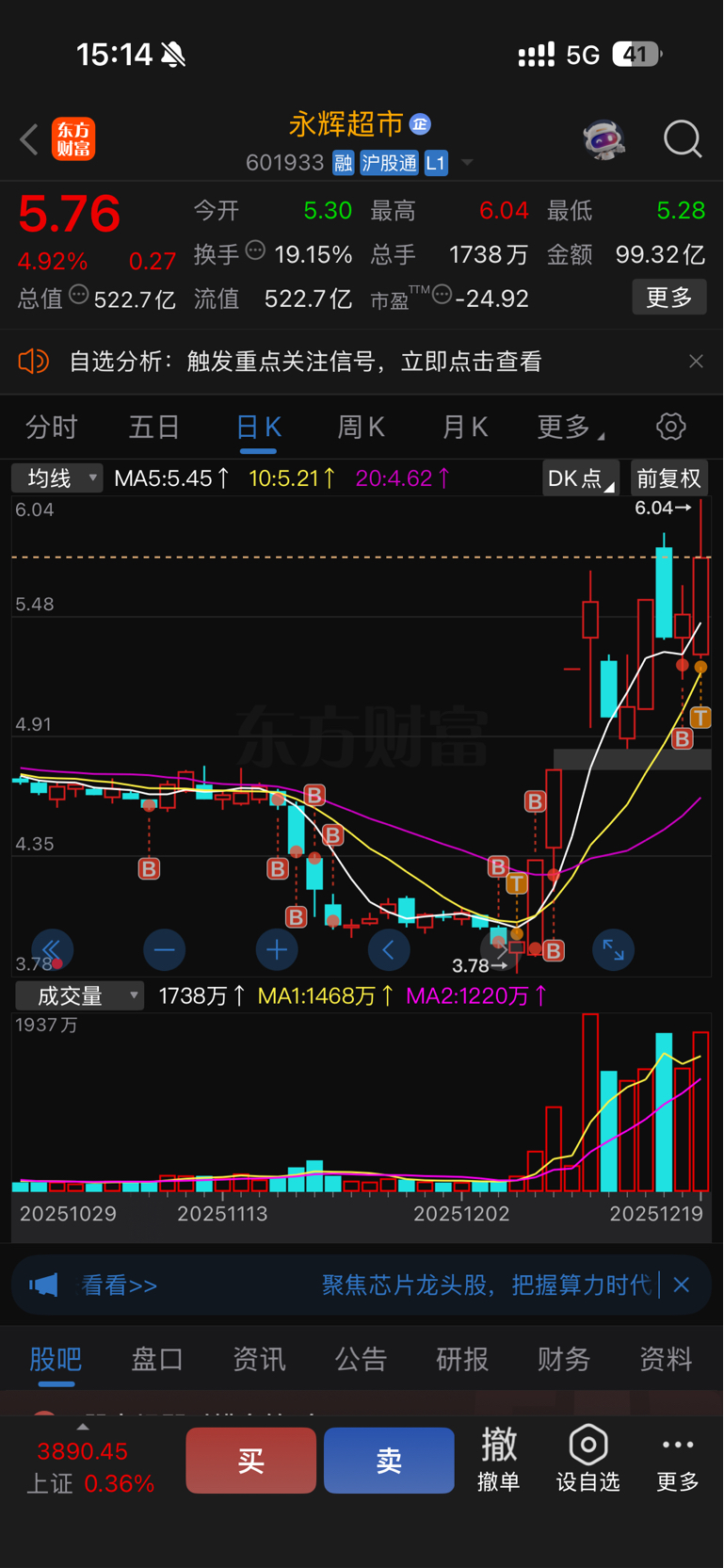This screenshot has width=724, height=1568.
Task: Tap the blue 企 badge by stock name
Action: click(421, 123)
